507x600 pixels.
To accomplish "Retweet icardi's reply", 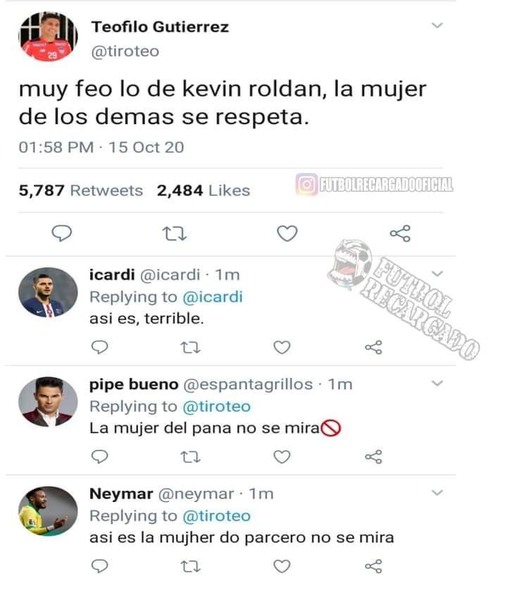I will click(190, 347).
